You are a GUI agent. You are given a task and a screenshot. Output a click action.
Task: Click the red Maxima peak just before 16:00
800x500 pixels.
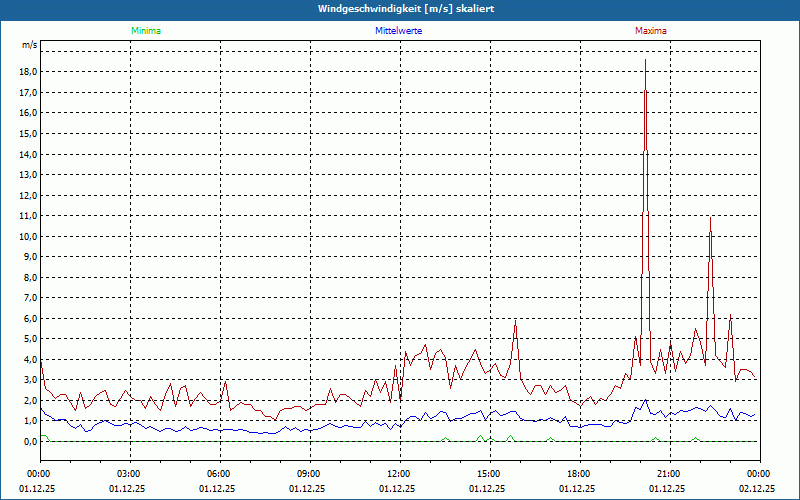coord(516,321)
